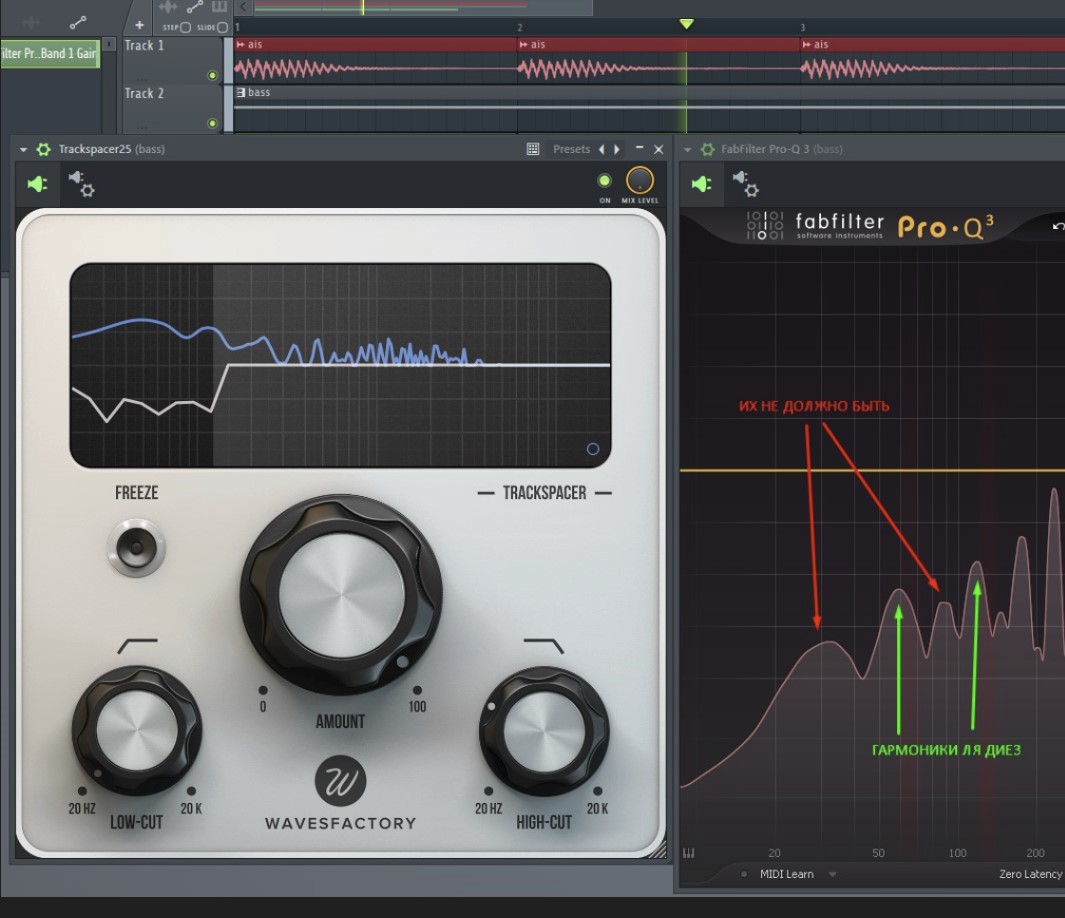Show the piano keyboard display in Pro-Q 3
This screenshot has height=918, width=1065.
pyautogui.click(x=690, y=853)
